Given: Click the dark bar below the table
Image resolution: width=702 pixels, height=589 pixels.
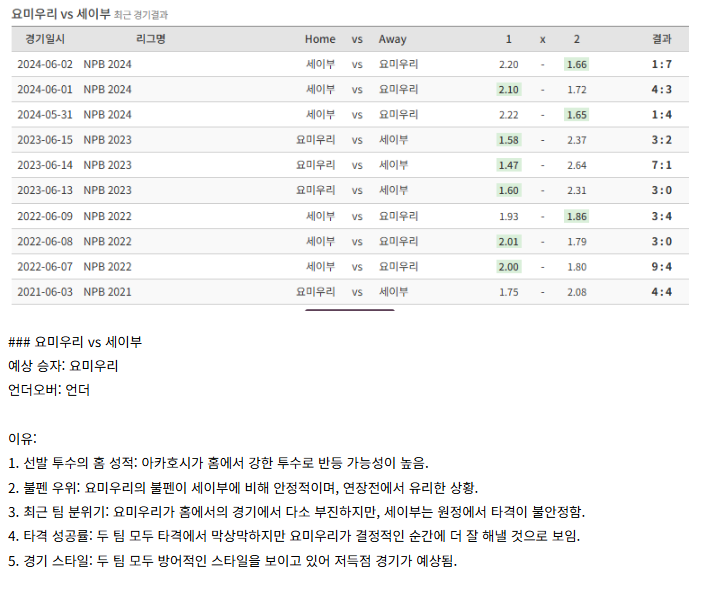Looking at the screenshot, I should tap(350, 310).
